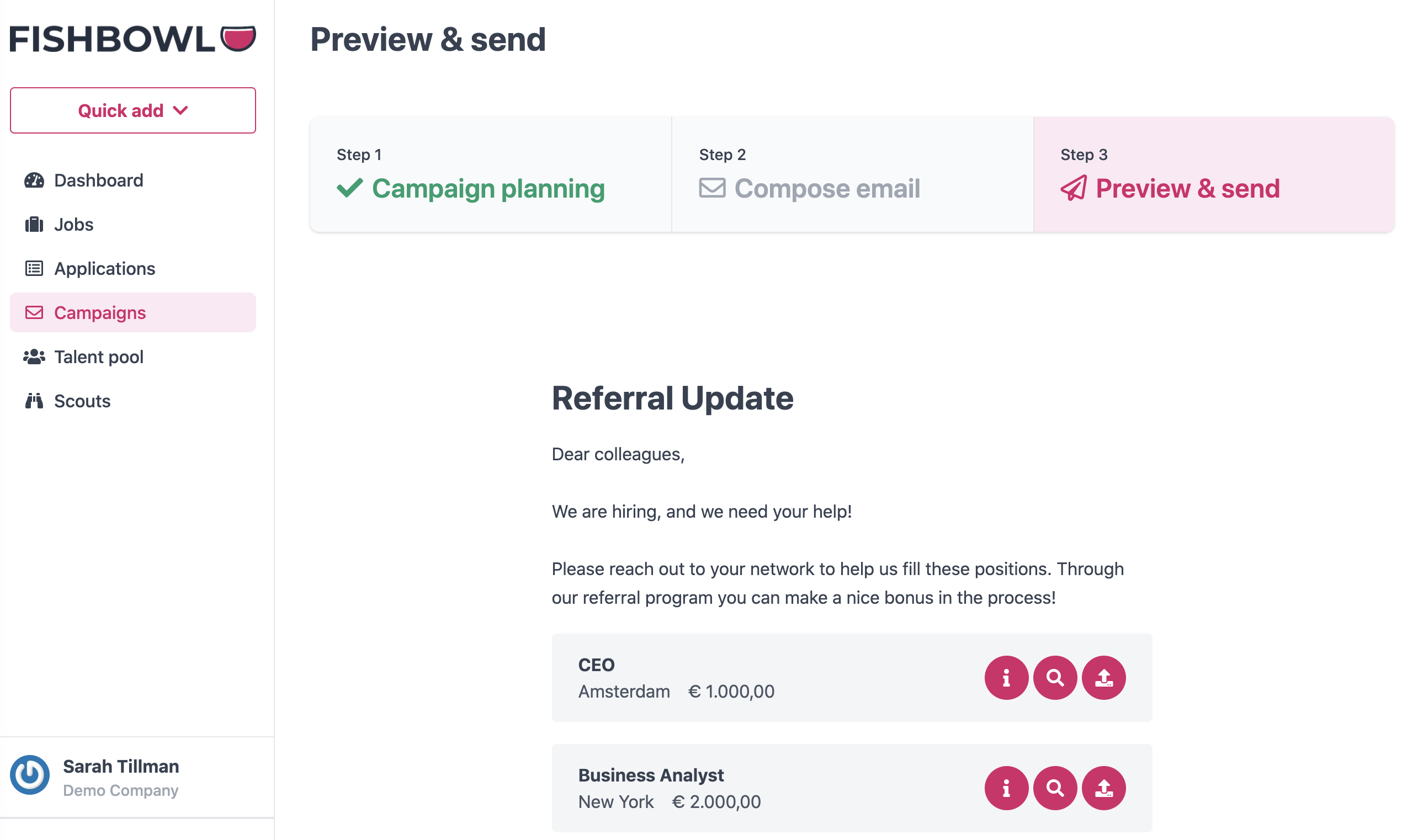The height and width of the screenshot is (840, 1402).
Task: Click the info icon on CEO job card
Action: point(1006,678)
